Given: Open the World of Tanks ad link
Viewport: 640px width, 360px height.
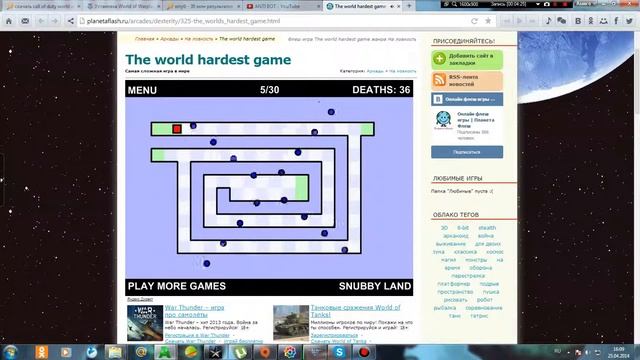Looking at the screenshot, I should click(355, 311).
